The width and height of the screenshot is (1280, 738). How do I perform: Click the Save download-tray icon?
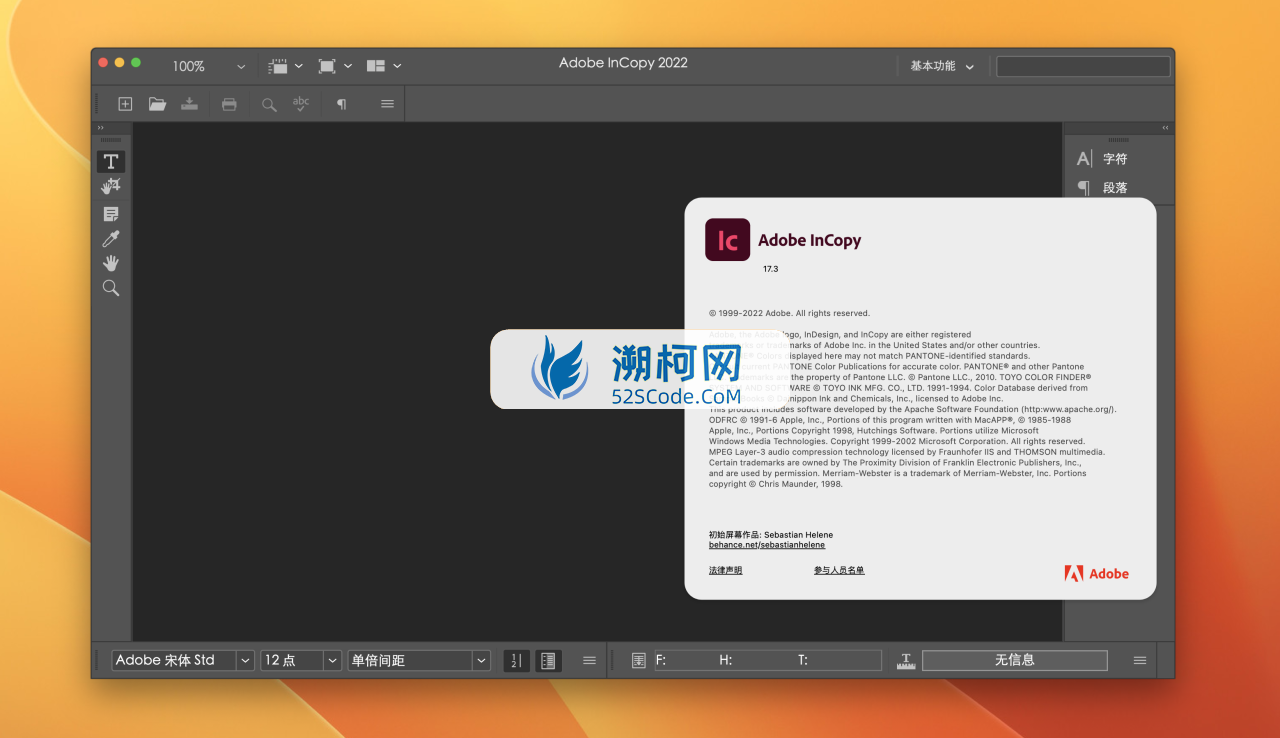[x=189, y=104]
